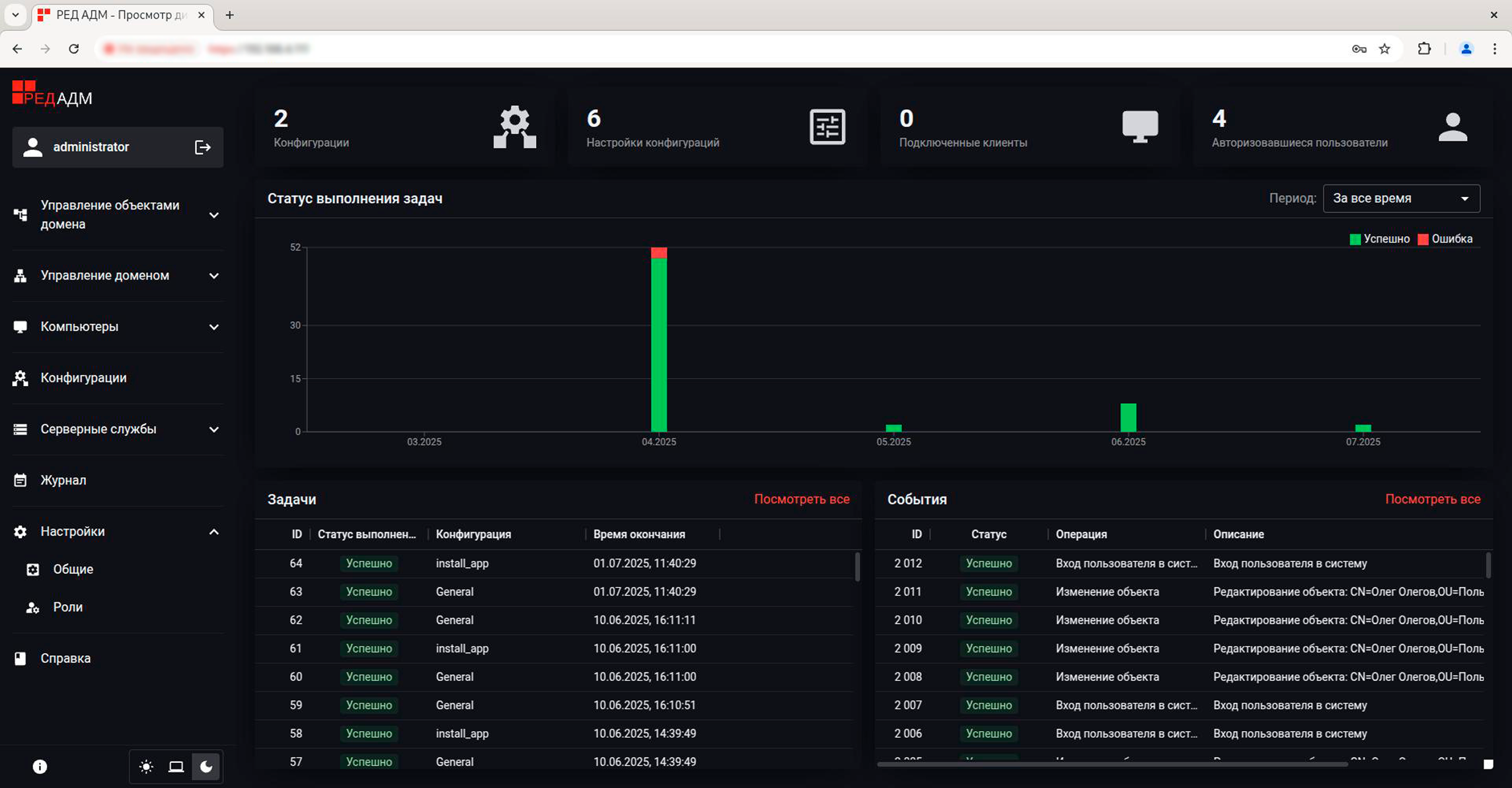Screen dimensions: 1512x788
Task: Expand Серверные службы chevron
Action: (x=214, y=429)
